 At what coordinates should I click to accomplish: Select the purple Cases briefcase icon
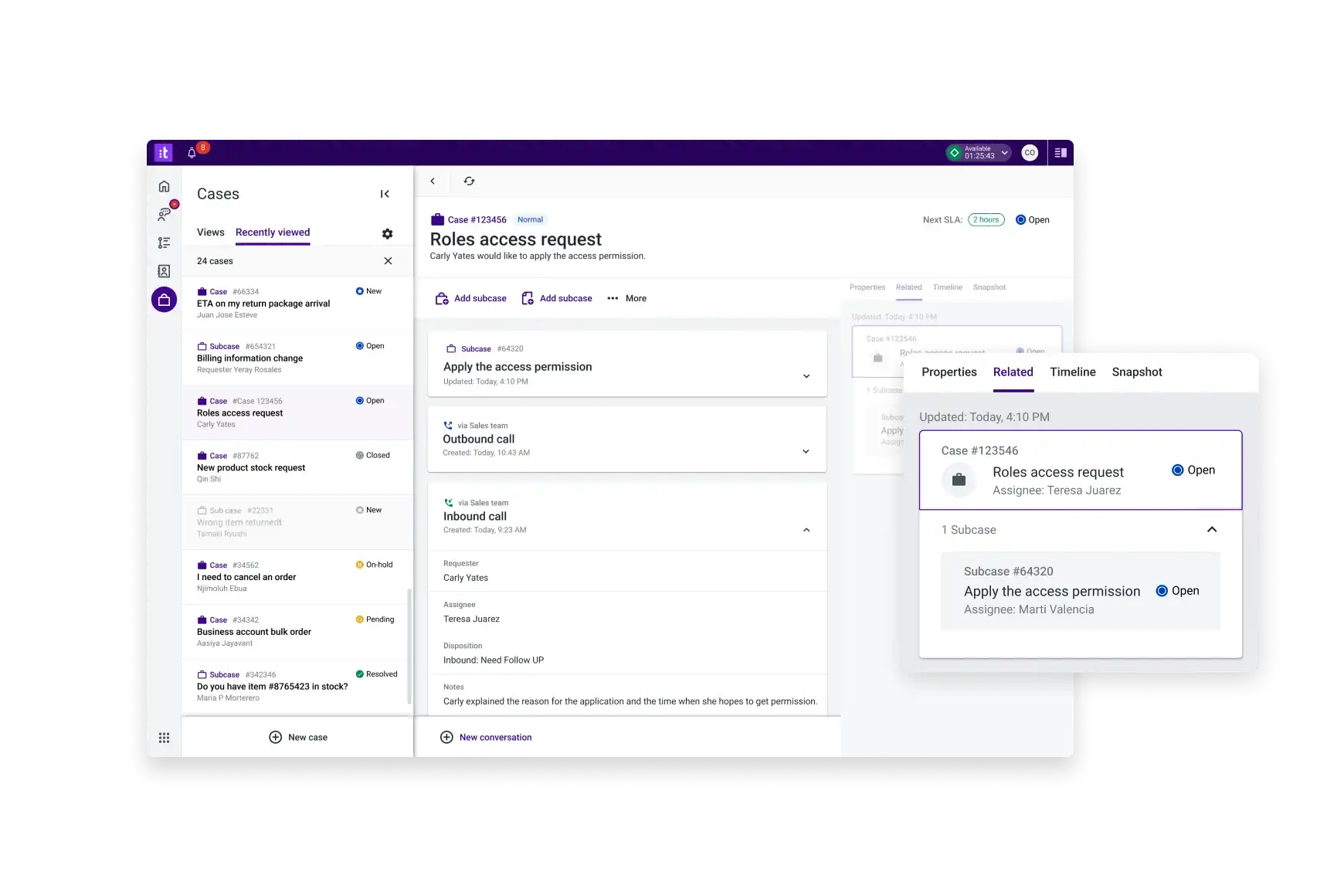(x=164, y=299)
